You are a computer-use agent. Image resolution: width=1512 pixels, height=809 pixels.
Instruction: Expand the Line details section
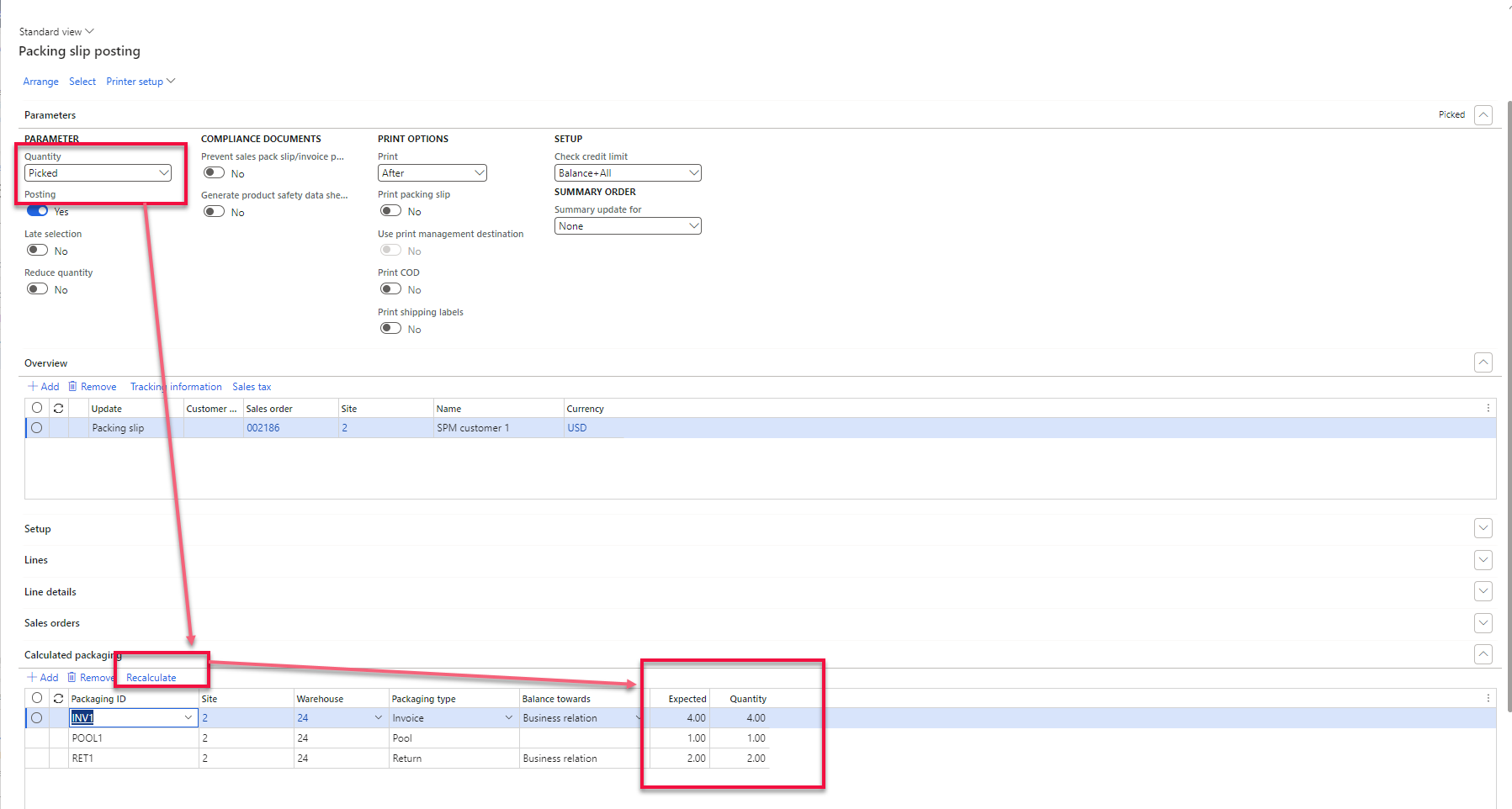[x=1483, y=592]
